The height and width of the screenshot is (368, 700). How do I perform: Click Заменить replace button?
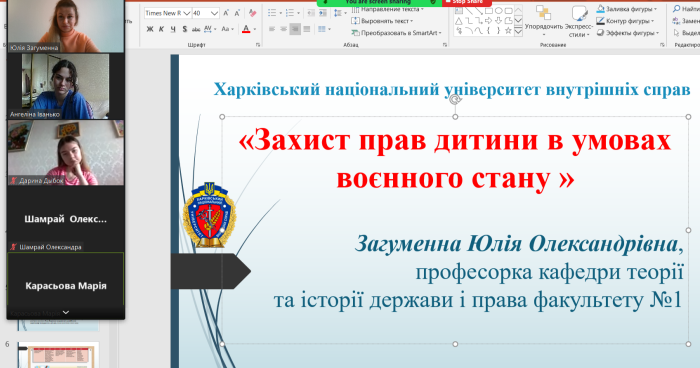coord(687,21)
